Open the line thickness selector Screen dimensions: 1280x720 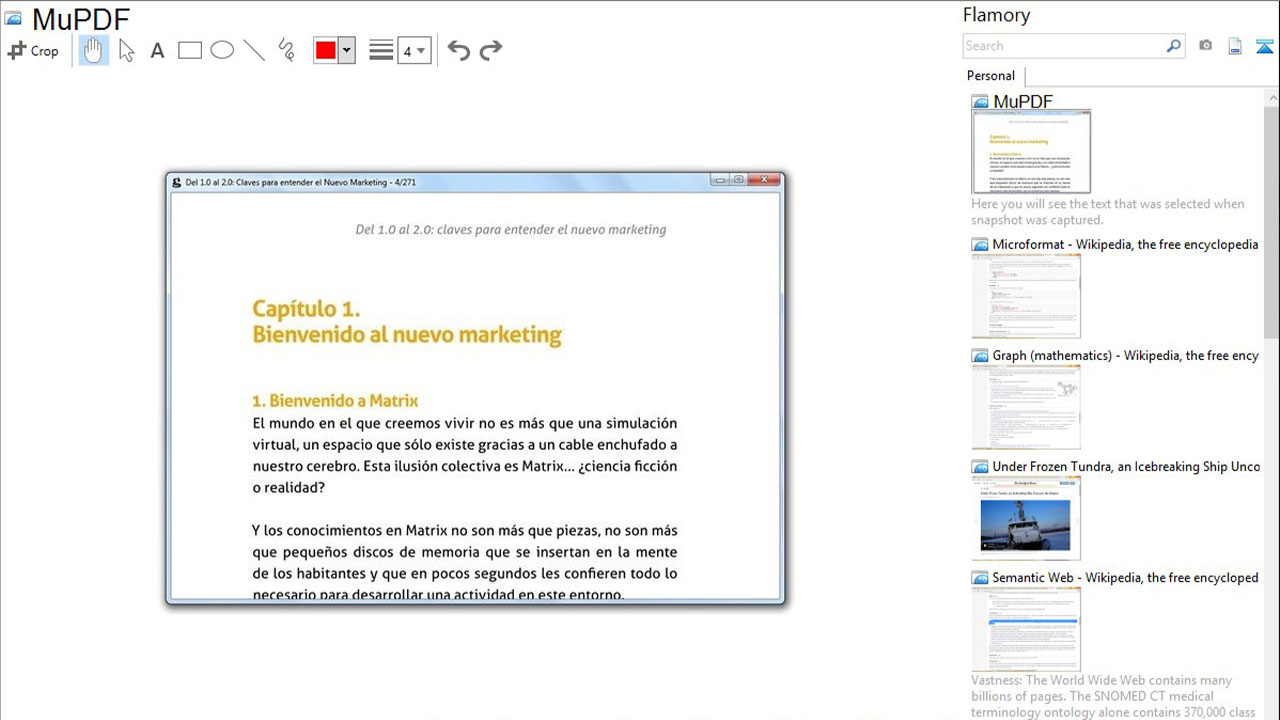[x=380, y=49]
